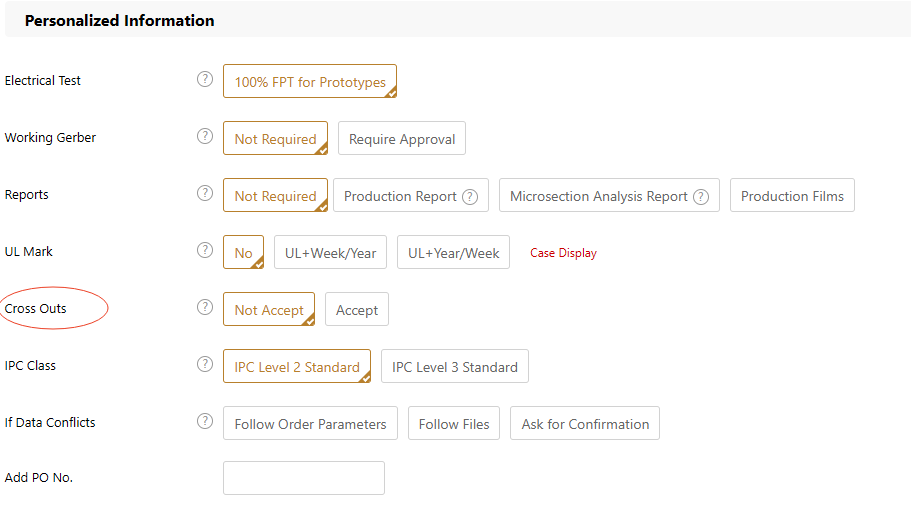Screen dimensions: 911x505
Task: Click help icon beside UL Mark
Action: (x=205, y=251)
